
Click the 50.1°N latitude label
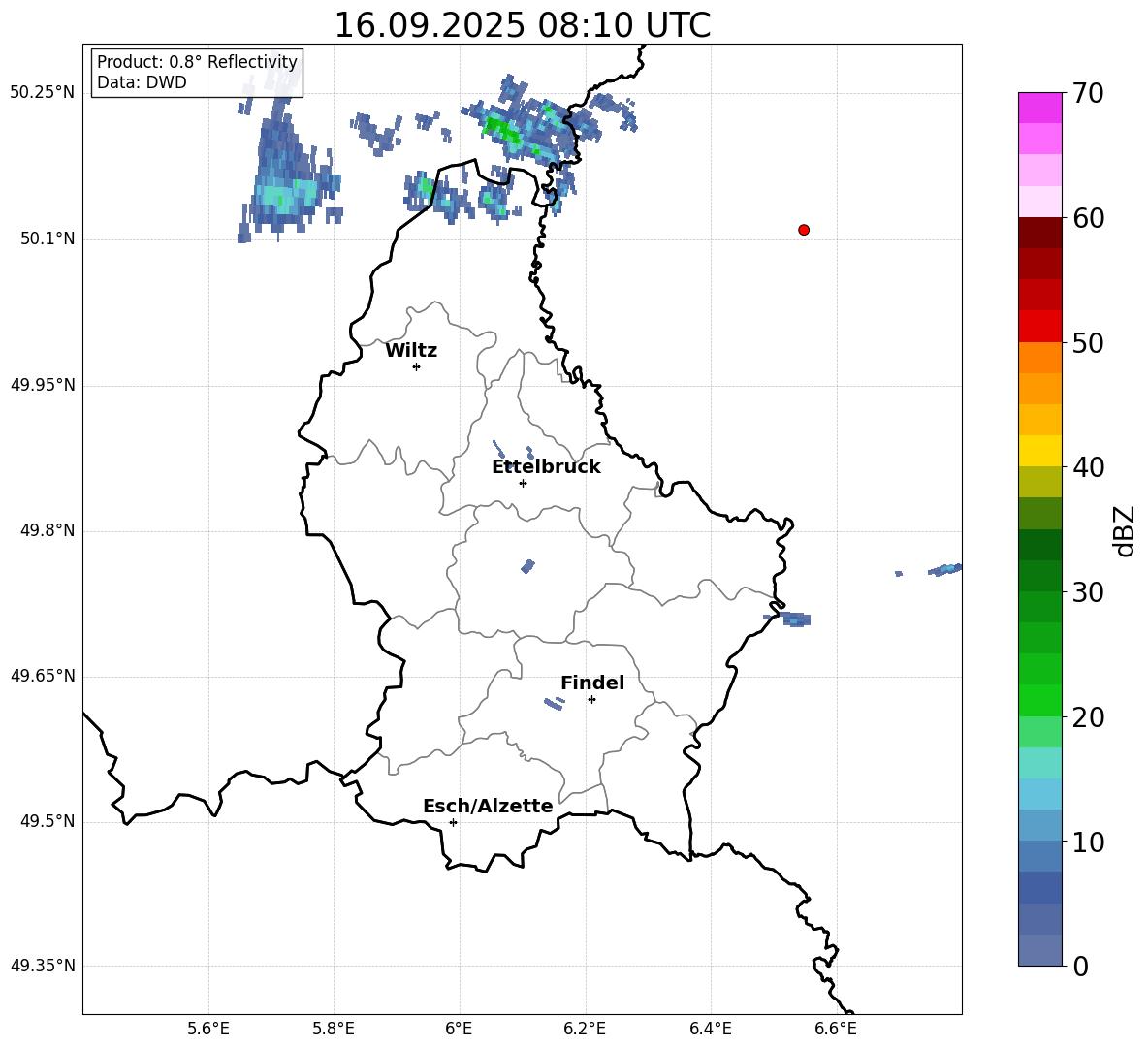pyautogui.click(x=48, y=239)
